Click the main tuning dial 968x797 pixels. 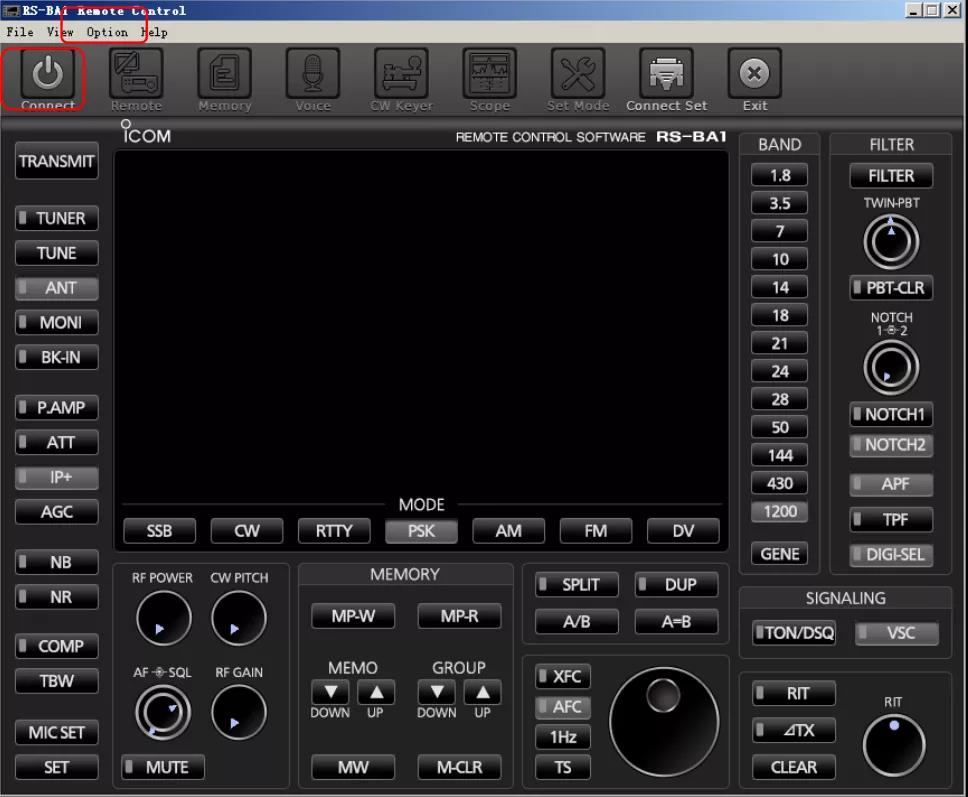pos(664,721)
